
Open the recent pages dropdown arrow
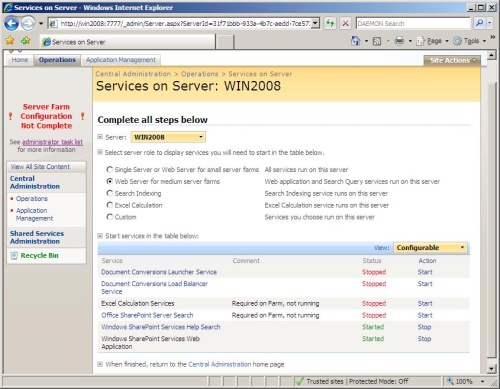pyautogui.click(x=41, y=23)
